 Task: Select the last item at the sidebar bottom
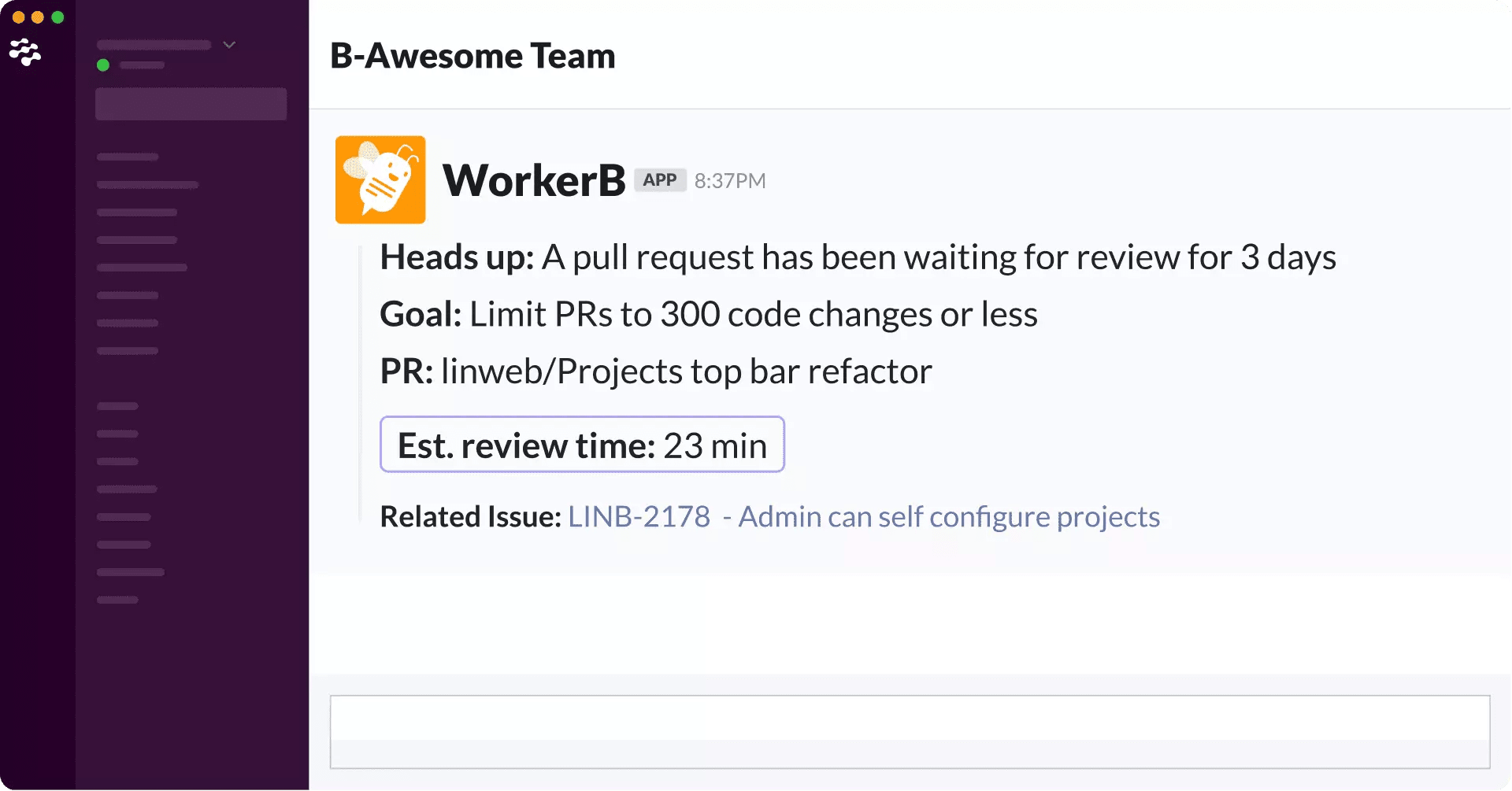click(117, 600)
